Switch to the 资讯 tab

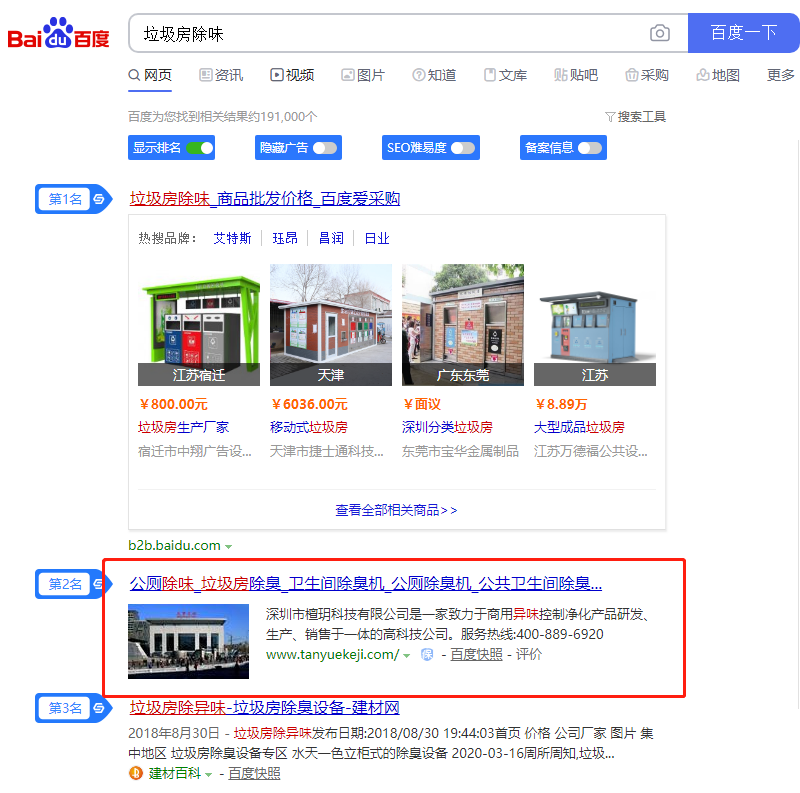pos(221,76)
